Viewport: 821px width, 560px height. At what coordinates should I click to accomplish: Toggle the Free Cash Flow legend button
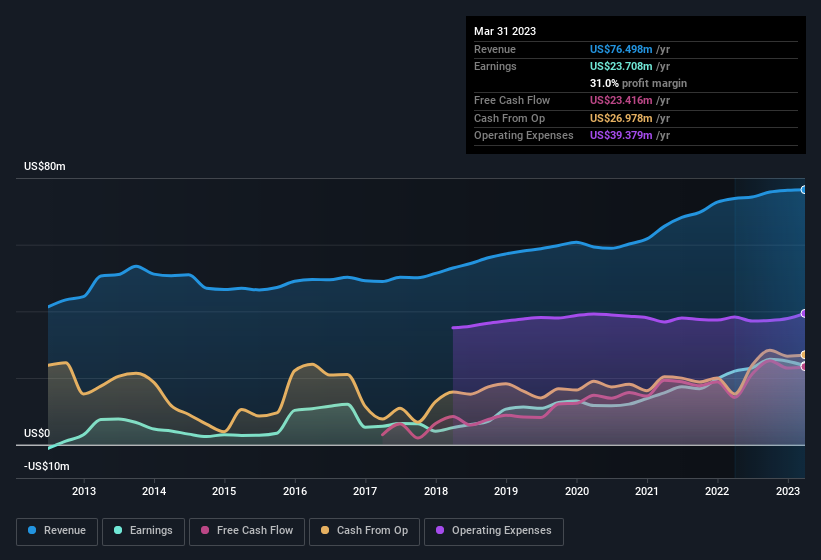tap(247, 531)
